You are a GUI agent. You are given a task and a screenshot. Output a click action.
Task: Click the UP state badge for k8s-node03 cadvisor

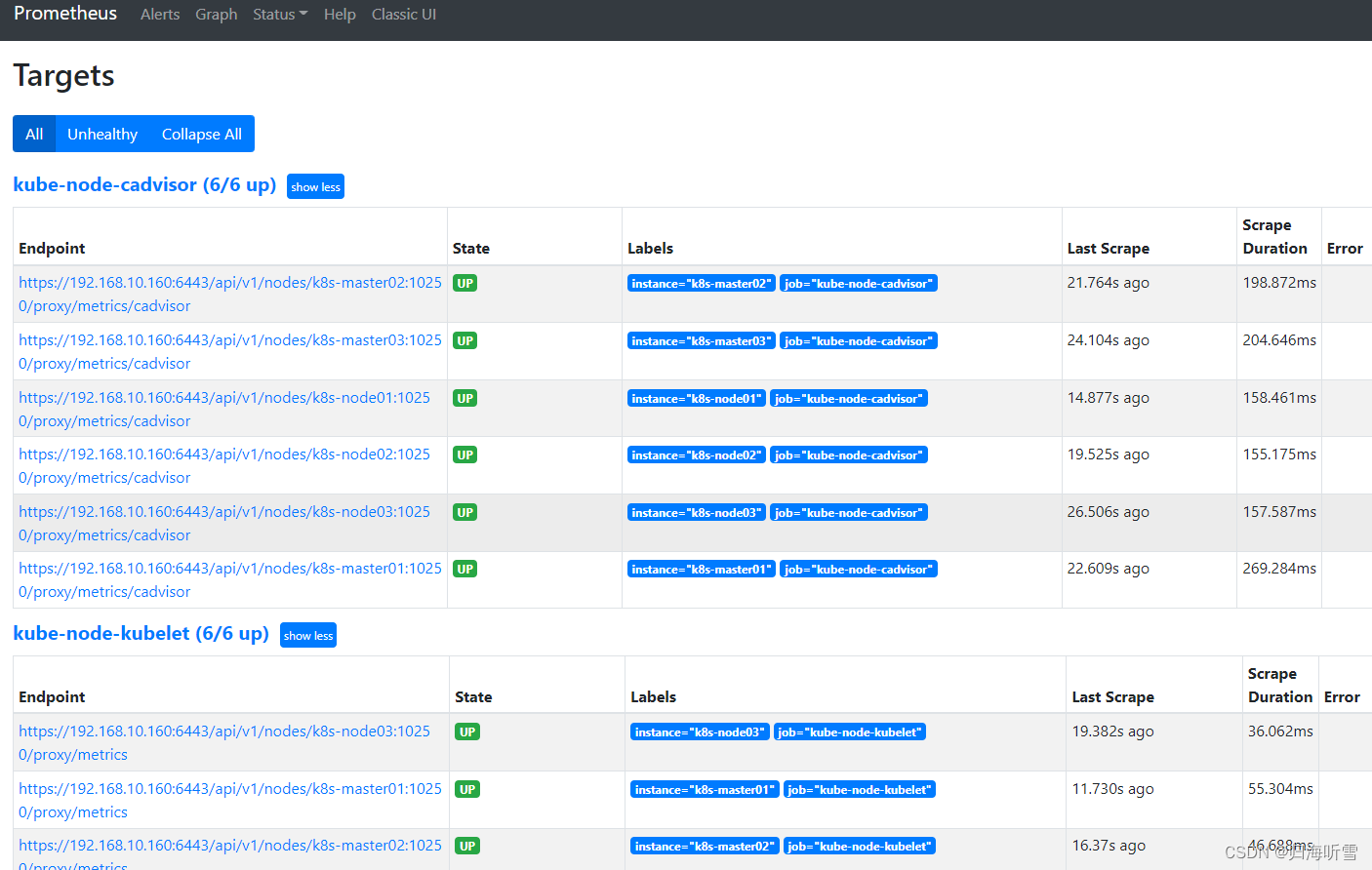coord(465,512)
